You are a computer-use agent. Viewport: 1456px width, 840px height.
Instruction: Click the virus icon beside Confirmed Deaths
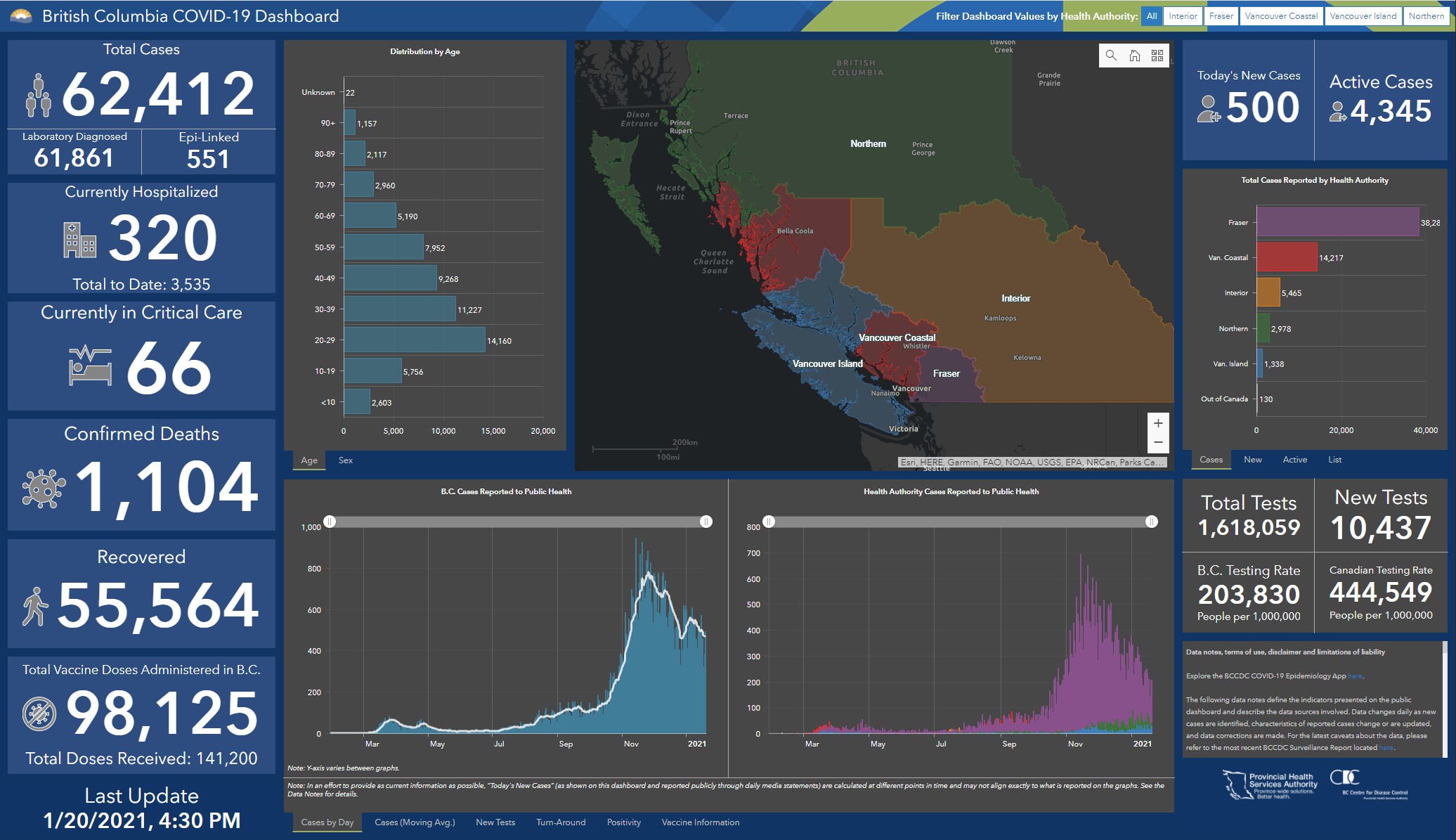coord(44,488)
